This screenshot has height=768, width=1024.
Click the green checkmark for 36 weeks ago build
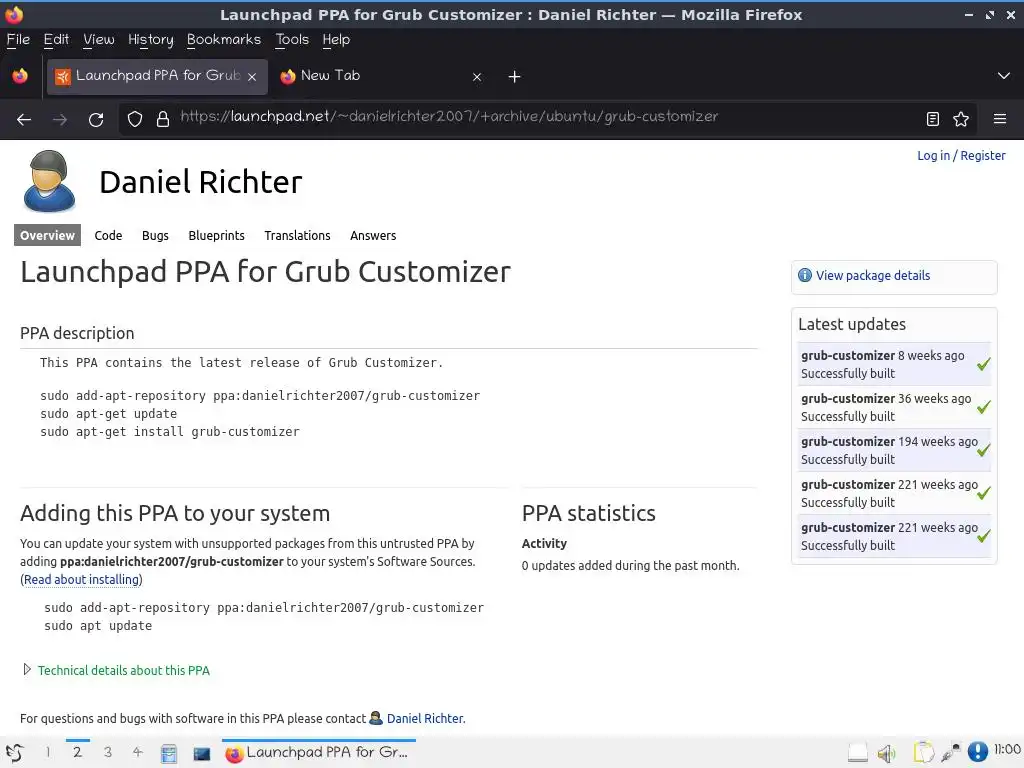click(x=984, y=407)
